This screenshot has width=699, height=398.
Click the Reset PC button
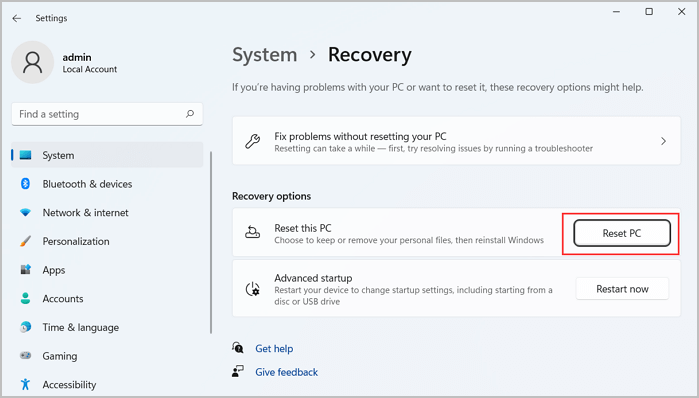(x=622, y=233)
